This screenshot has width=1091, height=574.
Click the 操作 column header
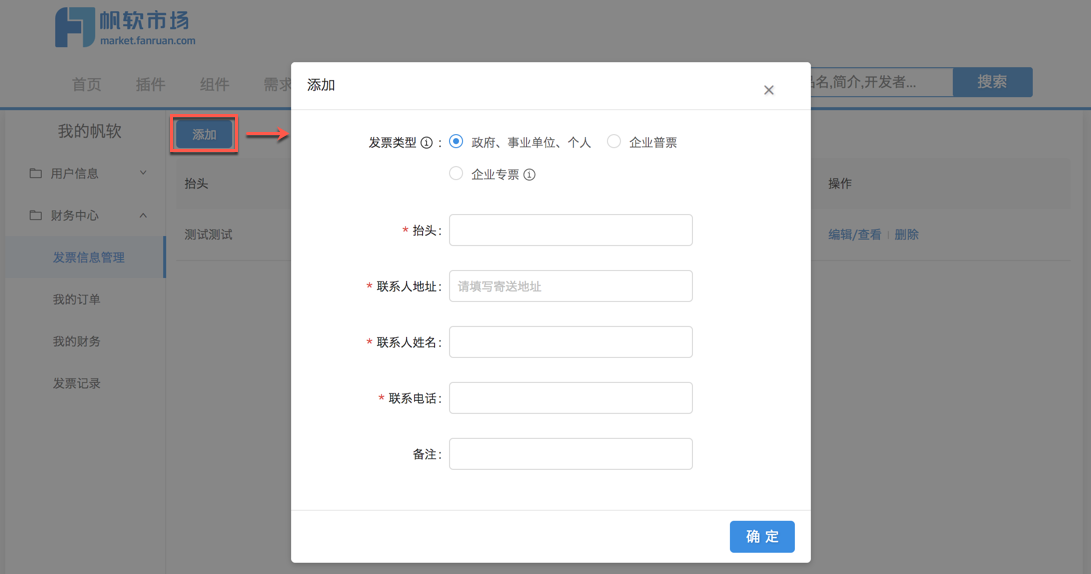click(x=840, y=184)
